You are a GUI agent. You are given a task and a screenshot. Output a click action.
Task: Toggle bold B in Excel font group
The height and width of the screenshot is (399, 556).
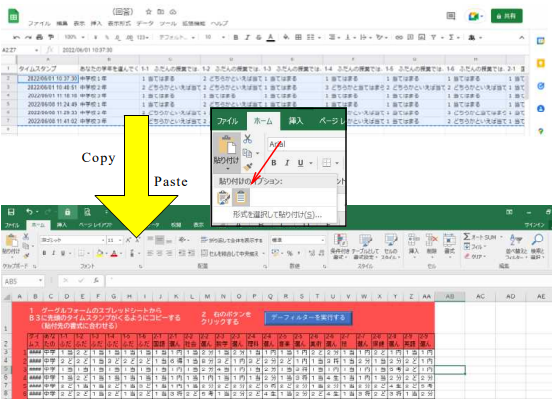pyautogui.click(x=44, y=253)
